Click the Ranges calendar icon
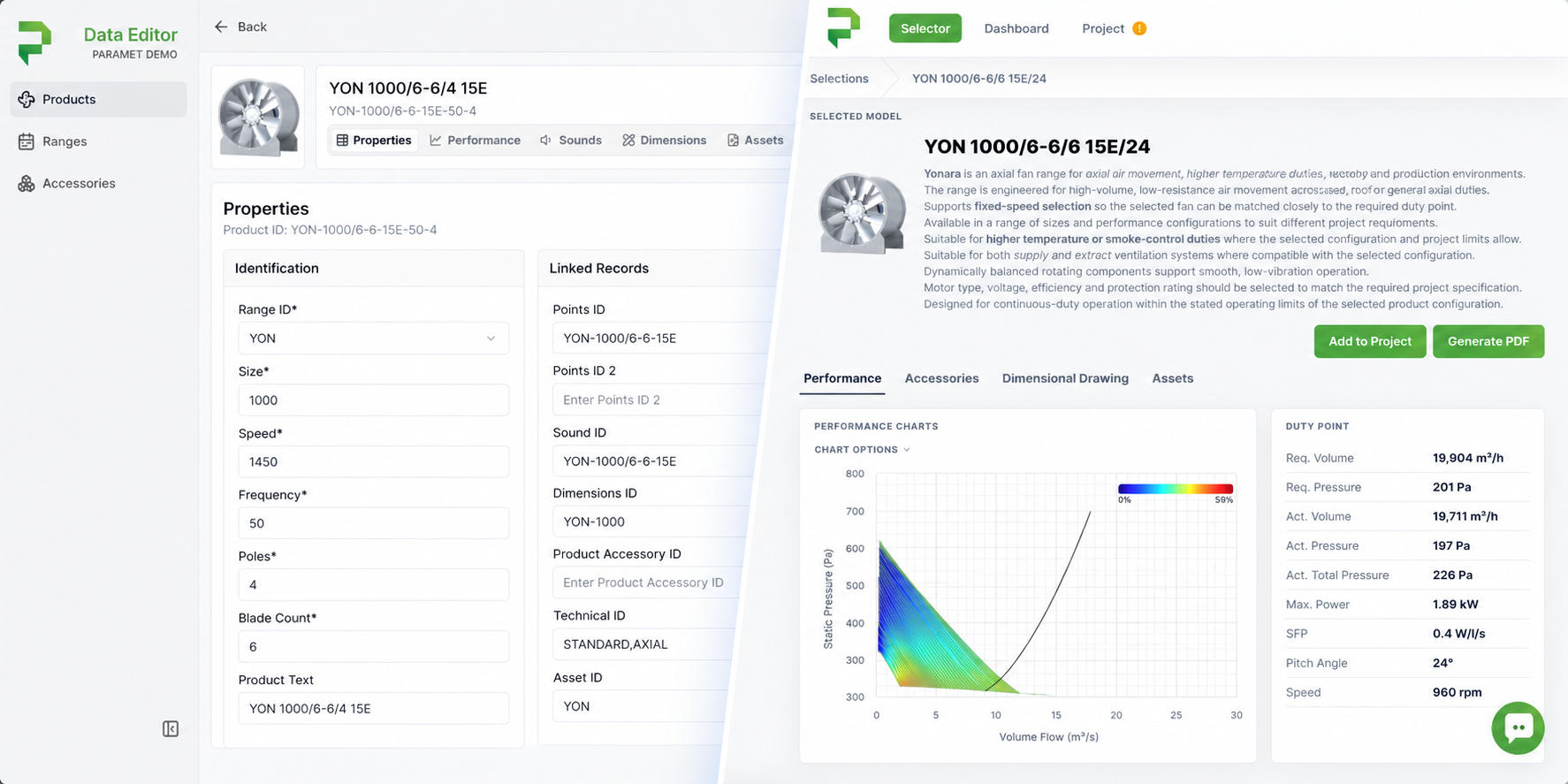The image size is (1568, 784). point(27,141)
